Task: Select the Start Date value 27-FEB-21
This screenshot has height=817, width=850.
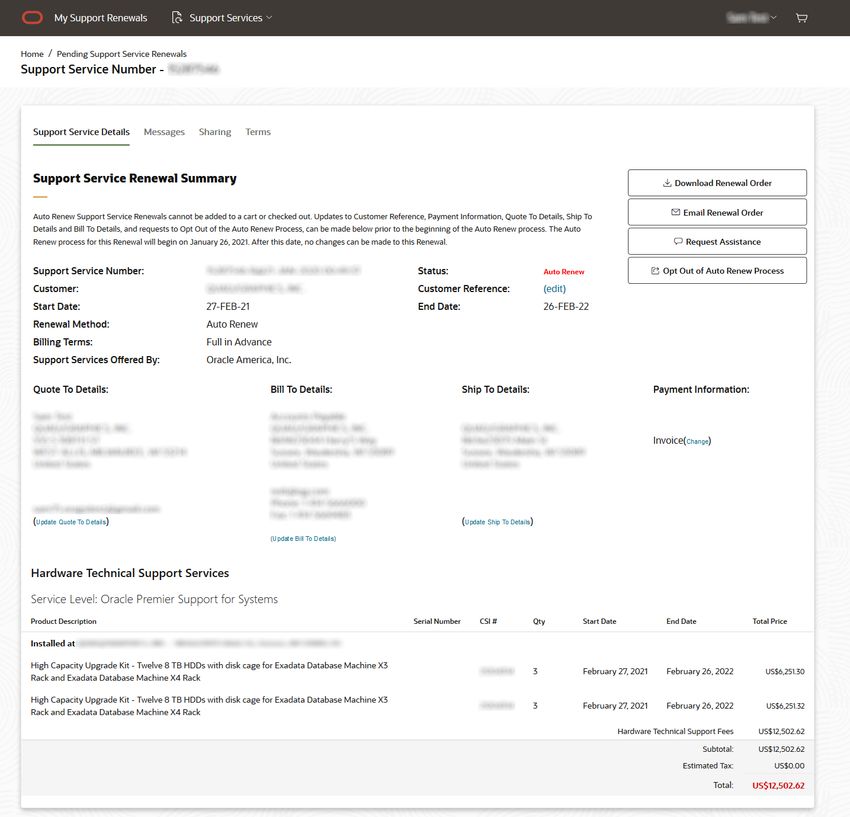Action: click(228, 306)
